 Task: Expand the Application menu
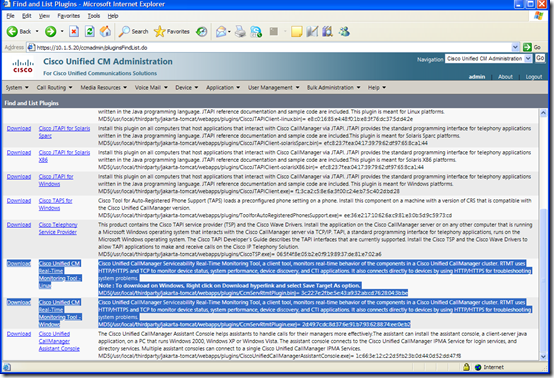(223, 87)
